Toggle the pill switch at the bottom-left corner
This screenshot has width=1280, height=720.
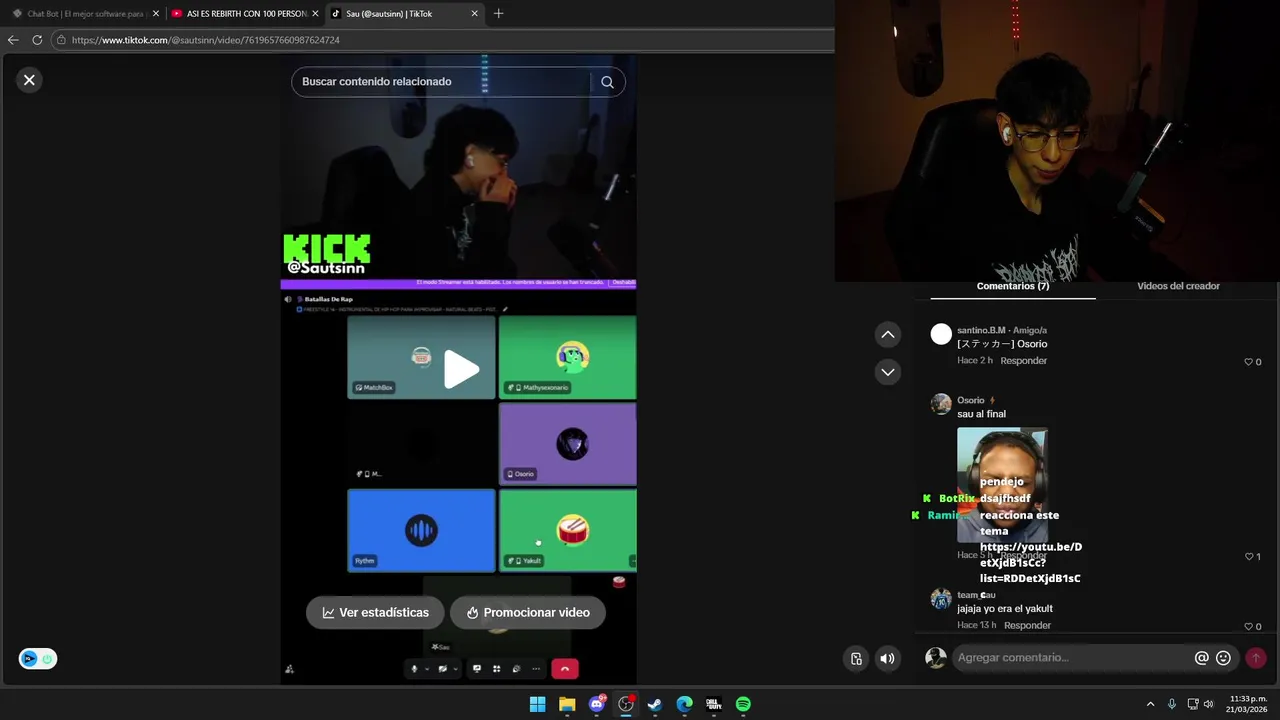point(38,659)
